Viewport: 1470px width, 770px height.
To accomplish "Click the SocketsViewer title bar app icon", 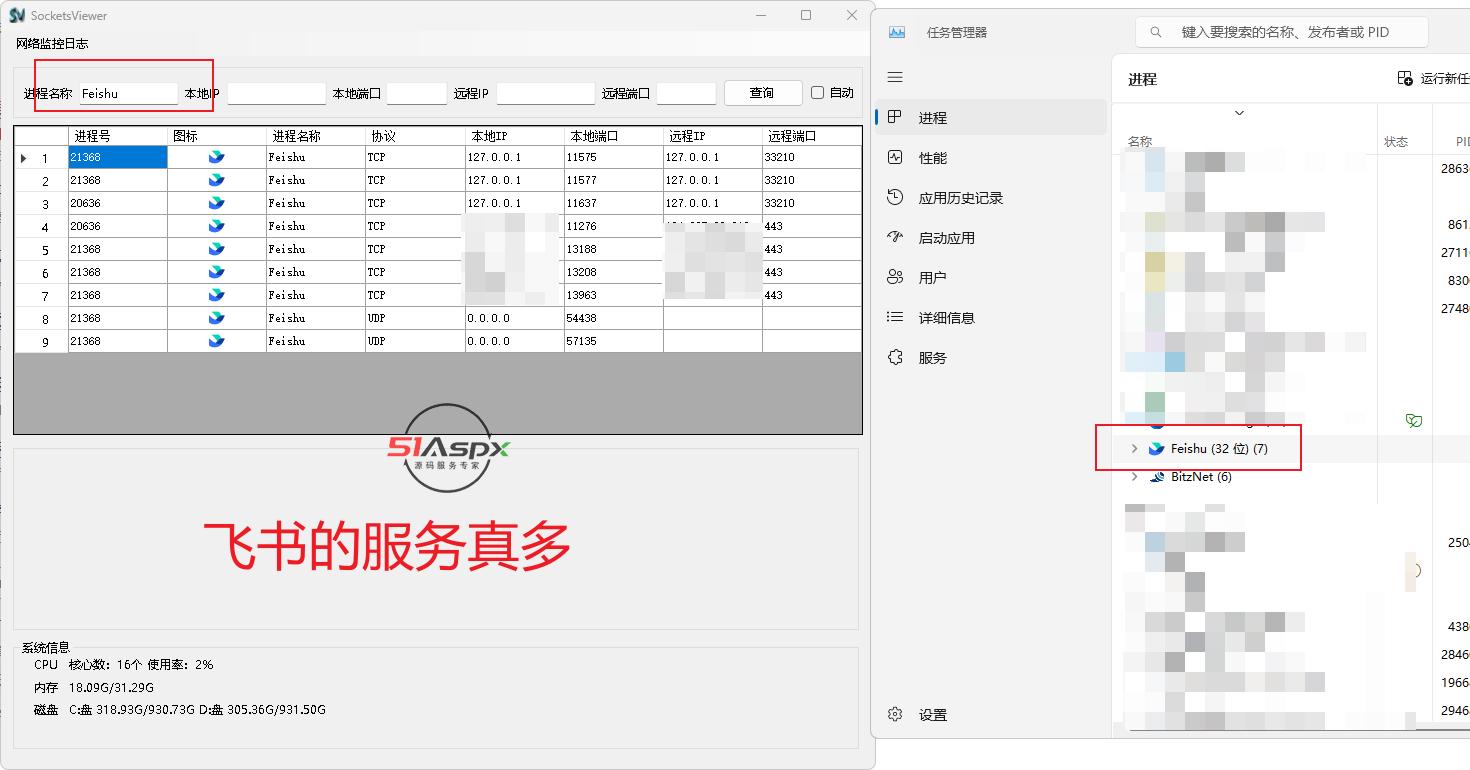I will 17,16.
